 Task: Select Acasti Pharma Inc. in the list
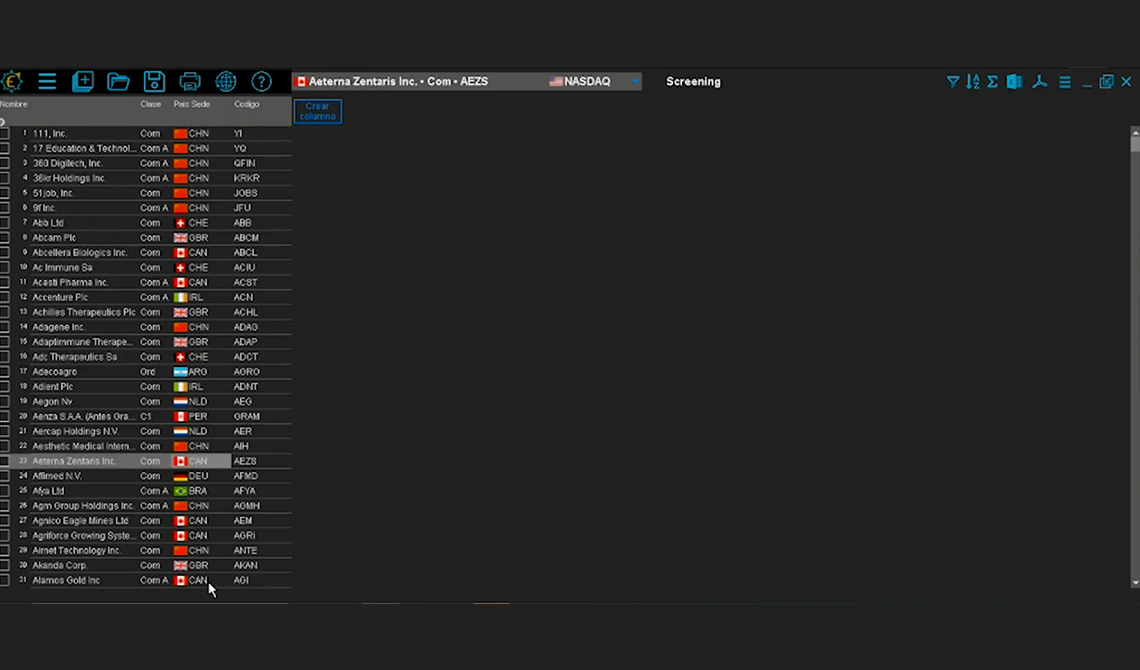[x=71, y=283]
